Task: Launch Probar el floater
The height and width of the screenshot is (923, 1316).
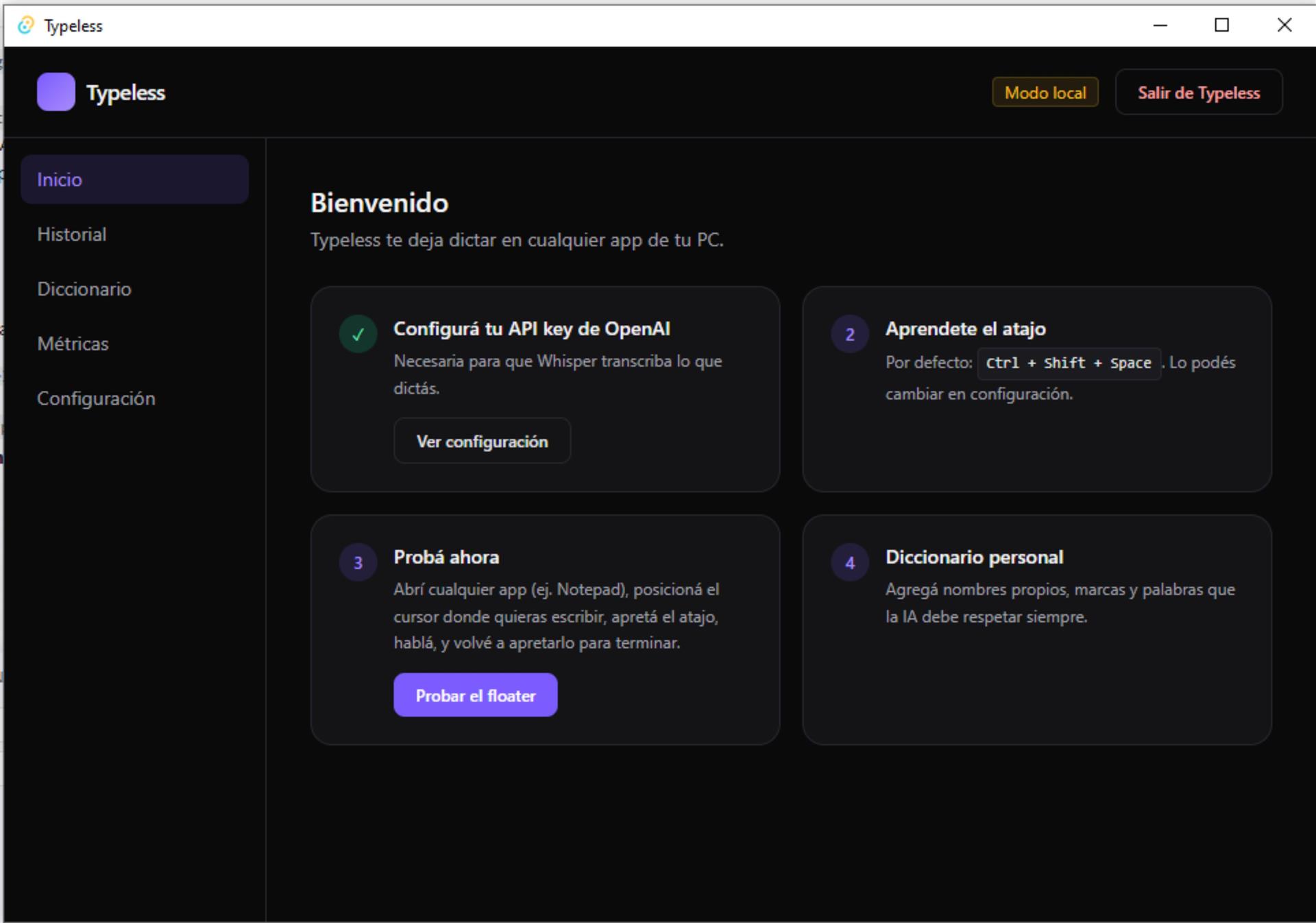Action: click(x=475, y=695)
